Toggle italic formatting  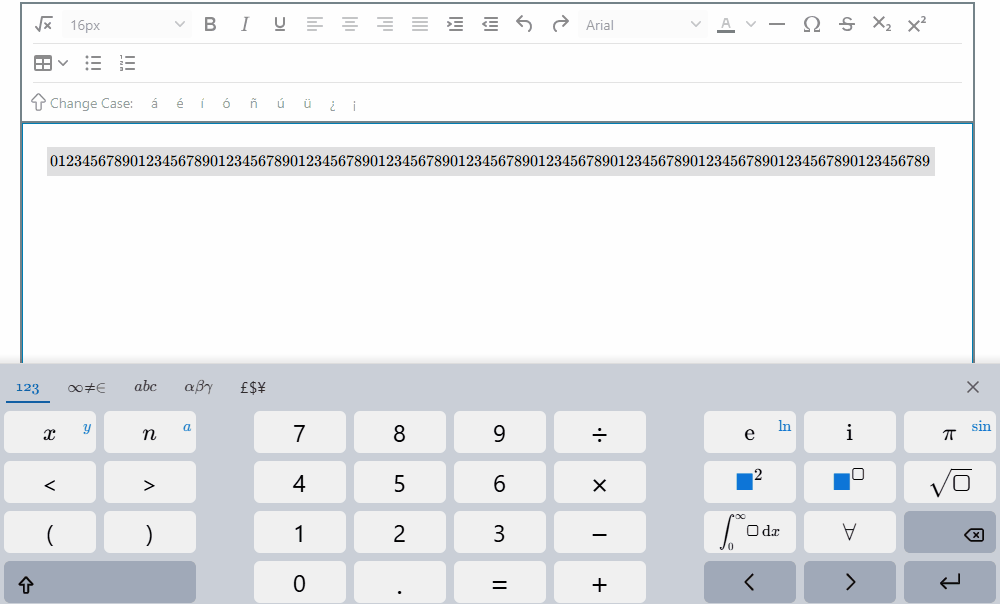tap(244, 25)
